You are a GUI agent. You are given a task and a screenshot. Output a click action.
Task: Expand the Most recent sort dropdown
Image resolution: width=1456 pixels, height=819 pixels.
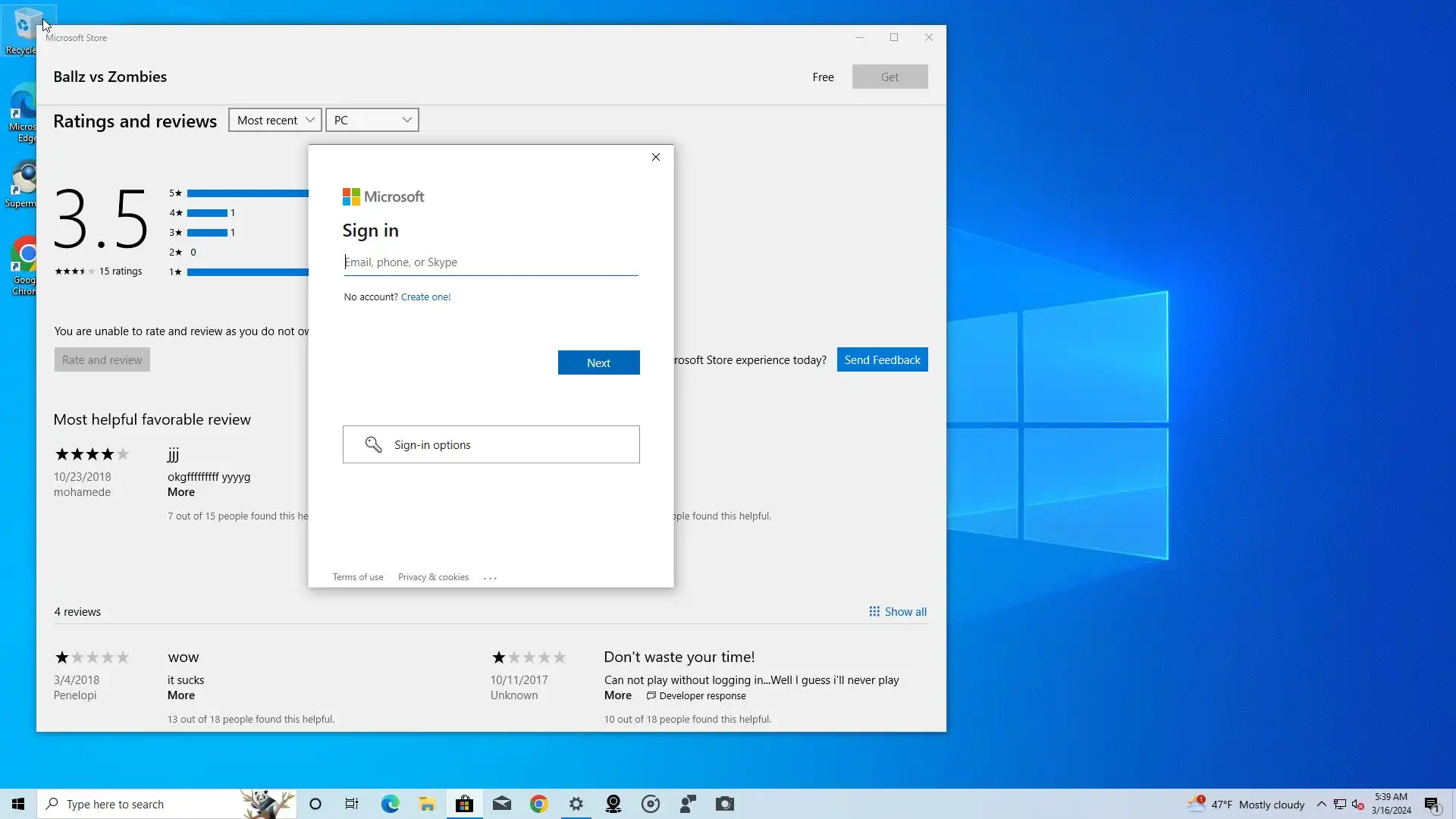point(275,120)
